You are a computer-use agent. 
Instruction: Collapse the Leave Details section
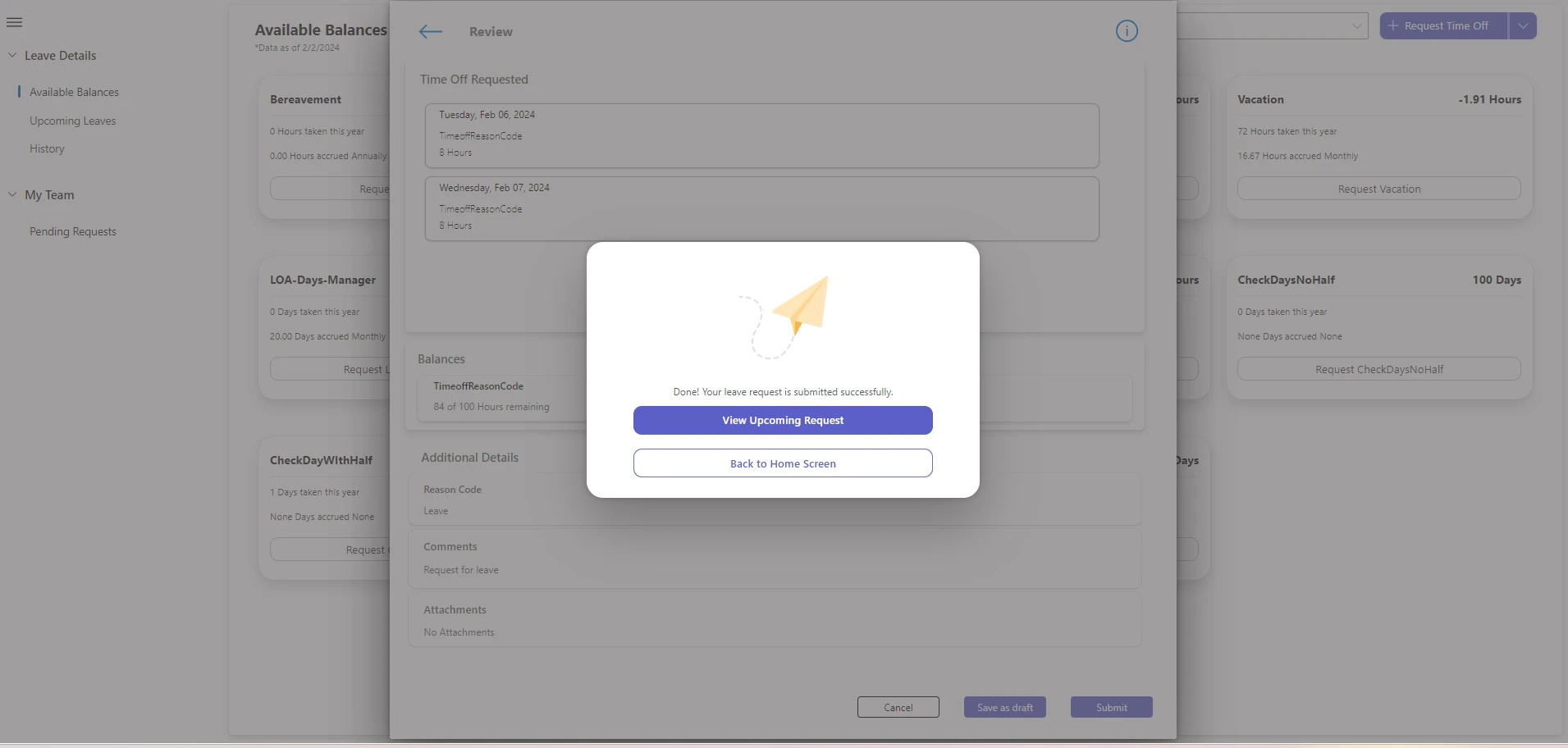pos(11,55)
